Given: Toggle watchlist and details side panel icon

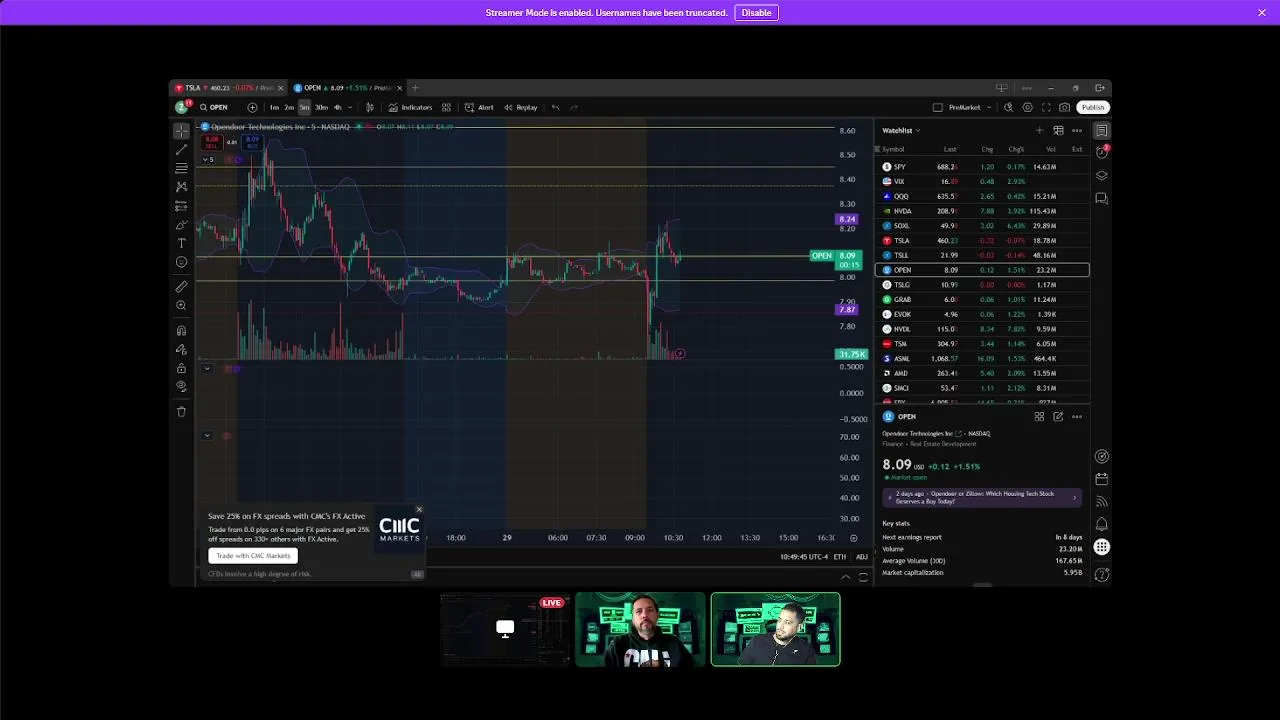Looking at the screenshot, I should pyautogui.click(x=1101, y=130).
